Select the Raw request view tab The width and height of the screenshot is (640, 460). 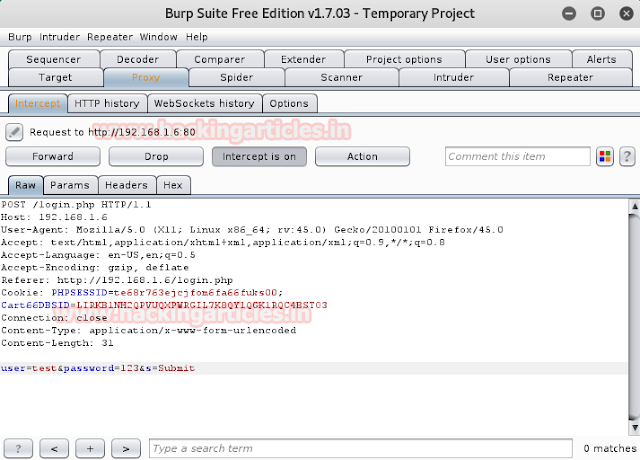pos(25,185)
